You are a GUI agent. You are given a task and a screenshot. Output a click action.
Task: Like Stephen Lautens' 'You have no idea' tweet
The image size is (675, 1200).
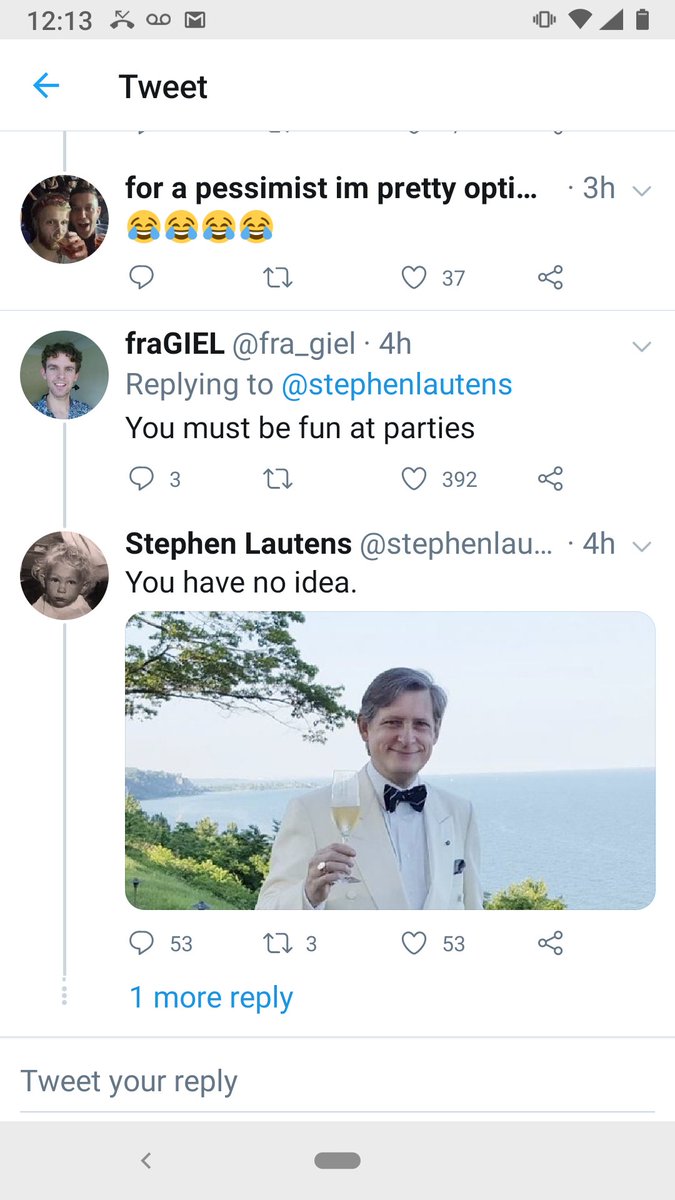coord(414,943)
